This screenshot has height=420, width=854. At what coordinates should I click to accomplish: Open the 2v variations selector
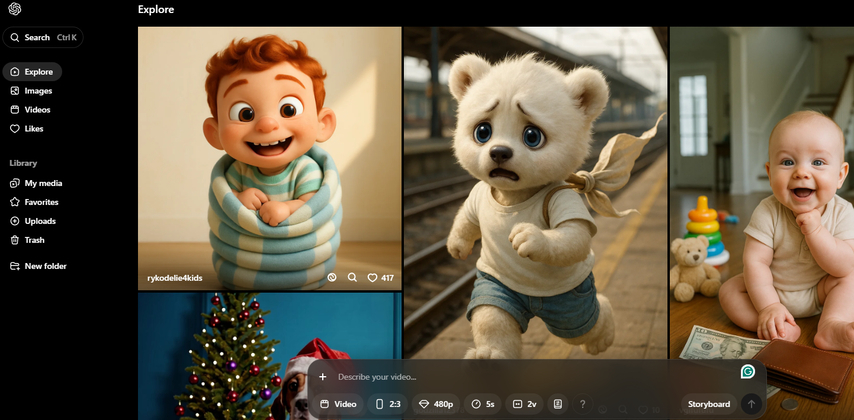[x=525, y=404]
